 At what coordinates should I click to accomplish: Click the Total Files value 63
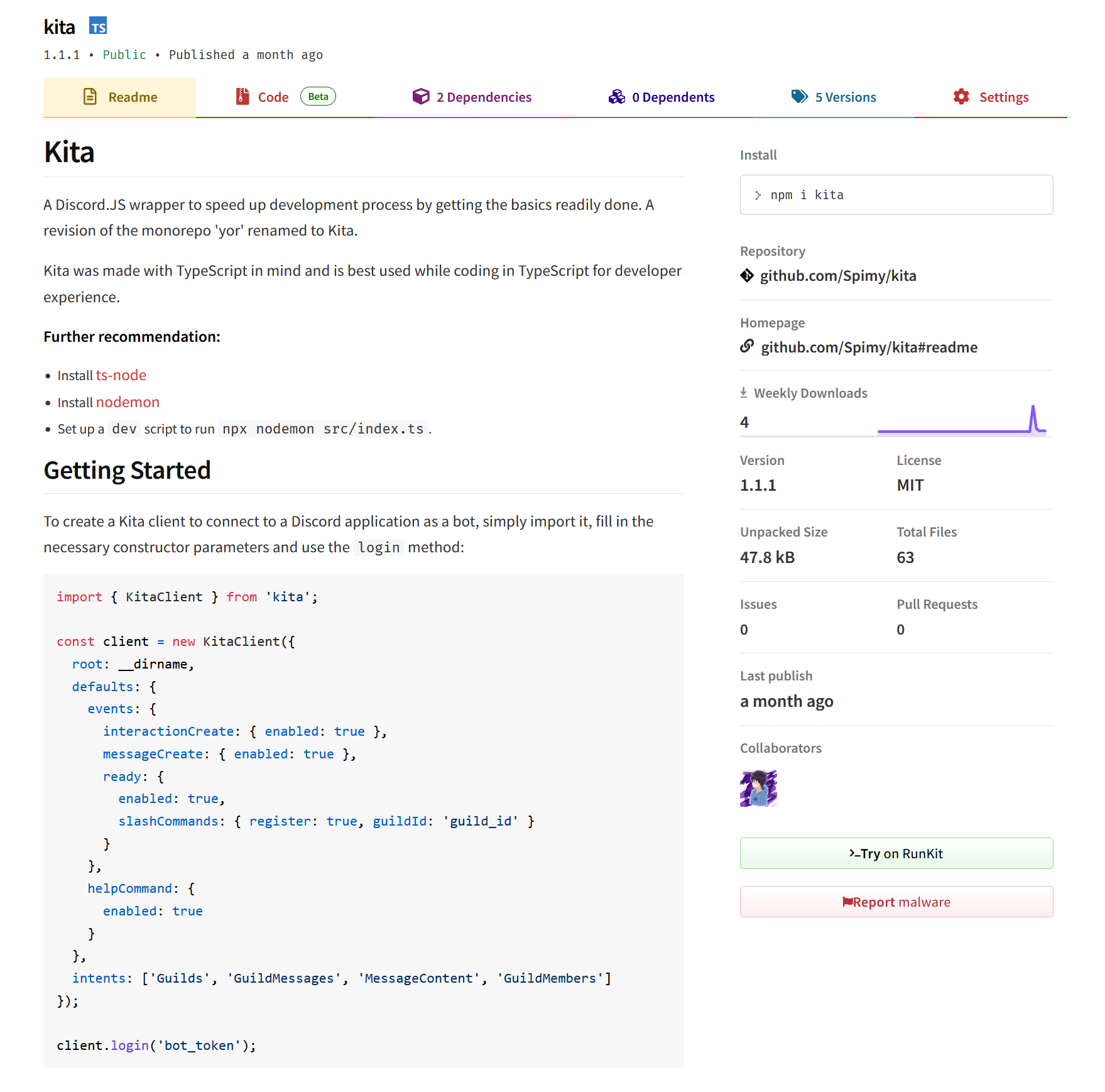pyautogui.click(x=905, y=557)
